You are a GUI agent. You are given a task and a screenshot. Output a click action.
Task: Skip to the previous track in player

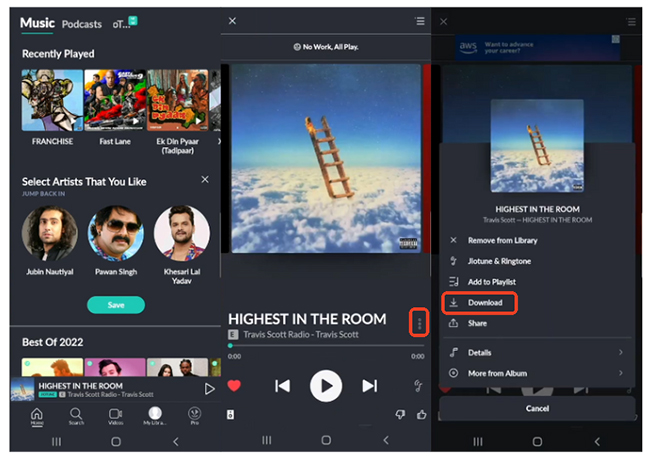283,386
